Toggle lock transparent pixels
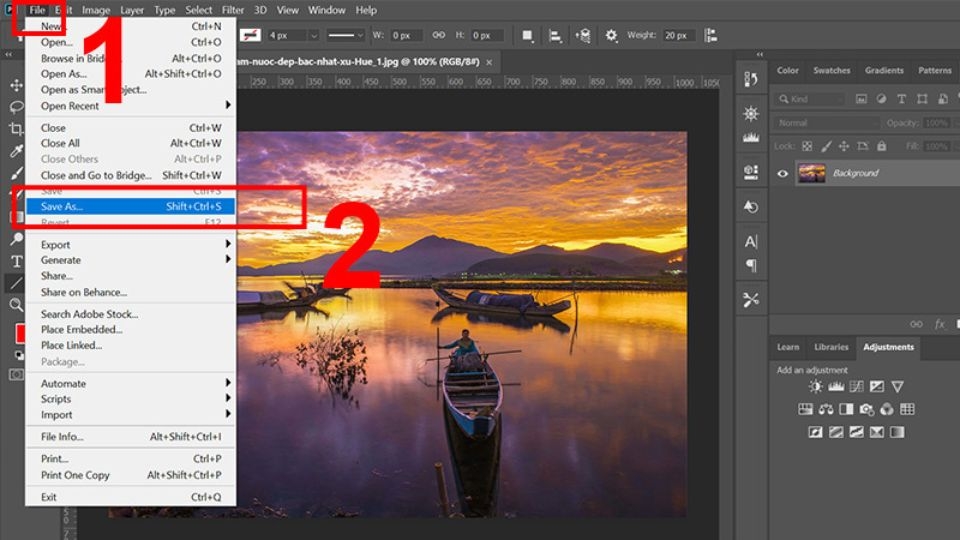Viewport: 960px width, 540px height. click(x=807, y=146)
